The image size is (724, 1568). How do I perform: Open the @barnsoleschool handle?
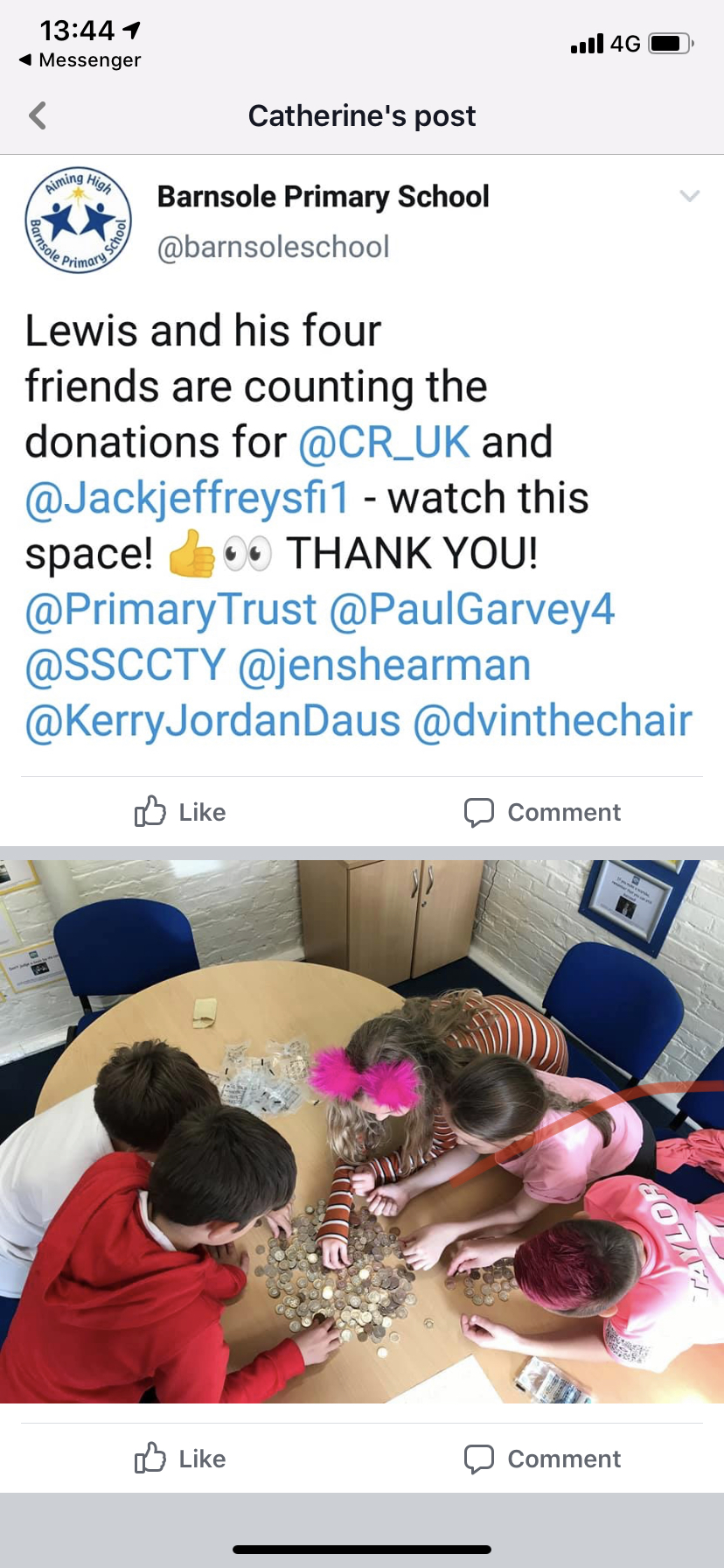click(273, 247)
